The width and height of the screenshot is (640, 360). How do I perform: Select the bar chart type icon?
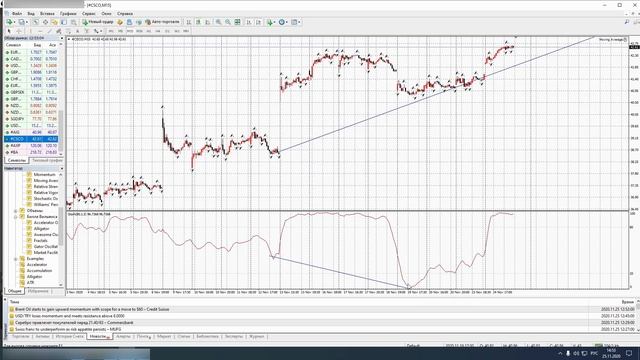(189, 22)
